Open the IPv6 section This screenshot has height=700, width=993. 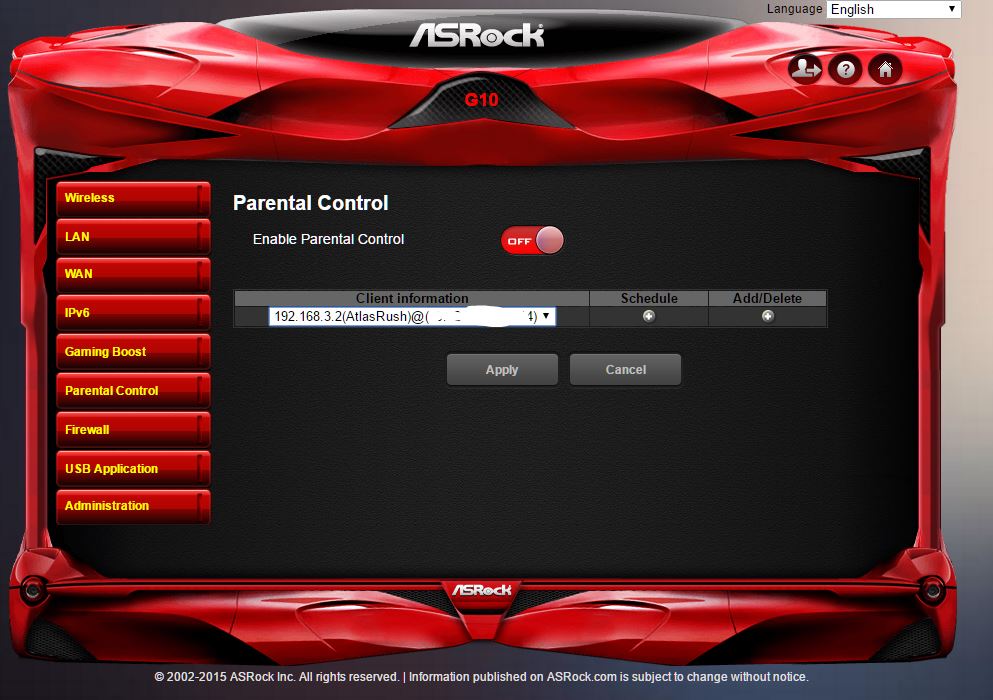[x=132, y=313]
